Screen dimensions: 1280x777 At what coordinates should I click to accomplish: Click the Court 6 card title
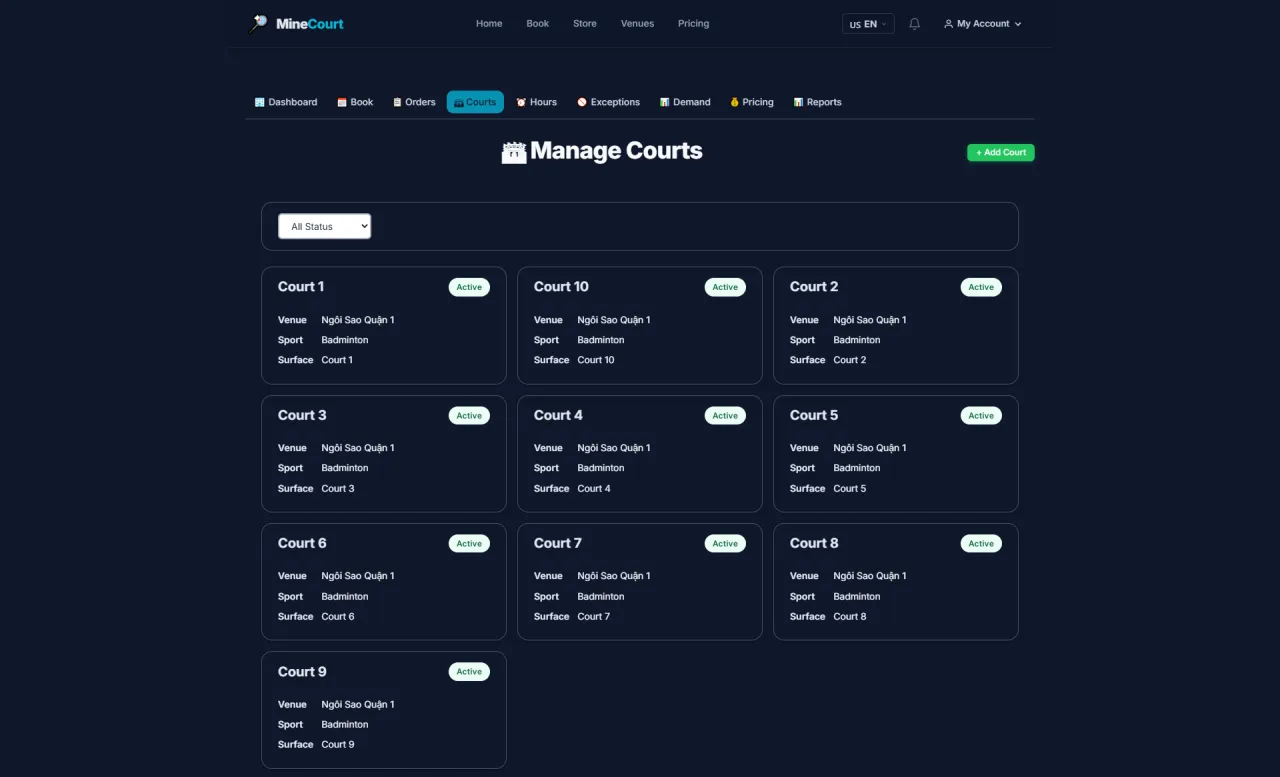click(302, 543)
